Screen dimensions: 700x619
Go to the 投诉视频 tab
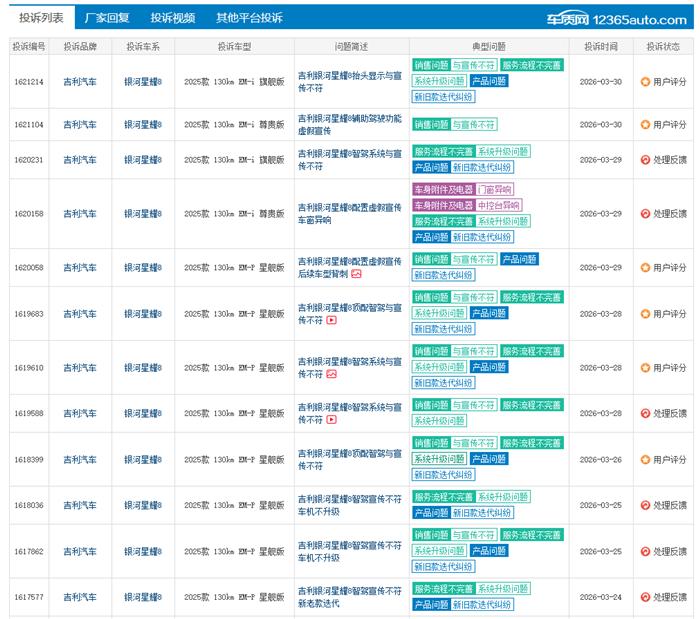pyautogui.click(x=173, y=18)
